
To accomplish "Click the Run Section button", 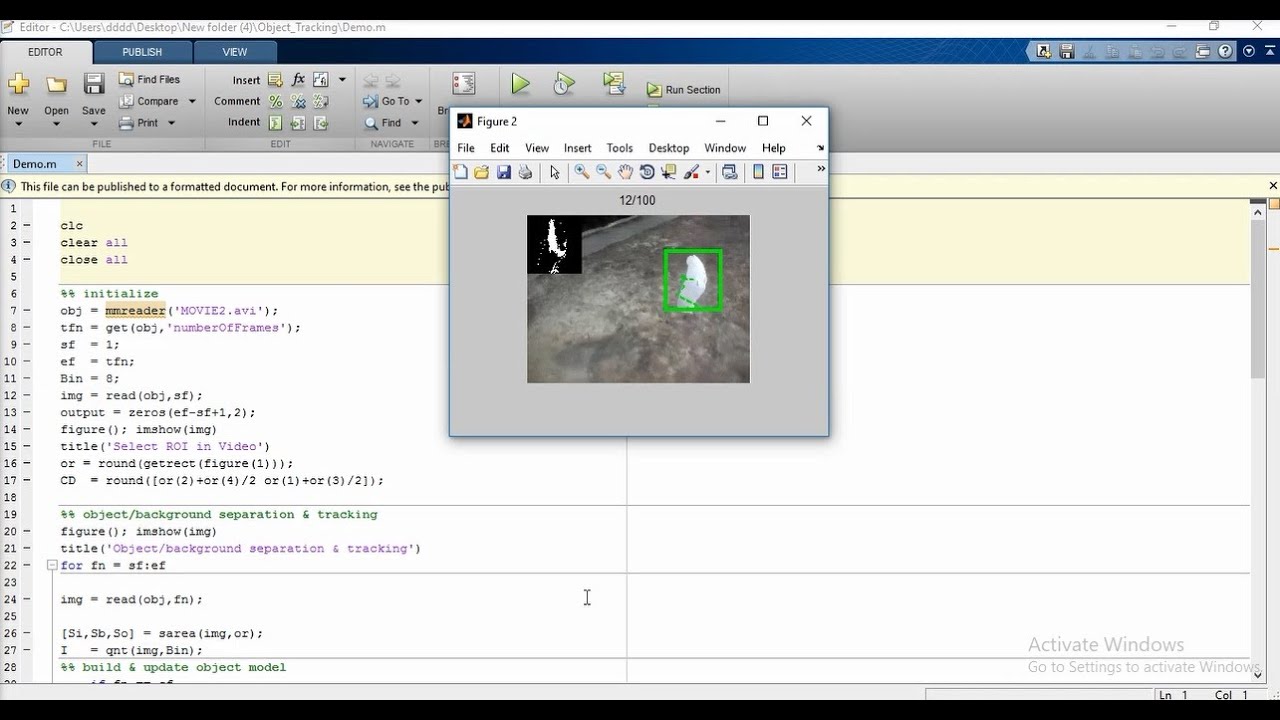I will (684, 90).
